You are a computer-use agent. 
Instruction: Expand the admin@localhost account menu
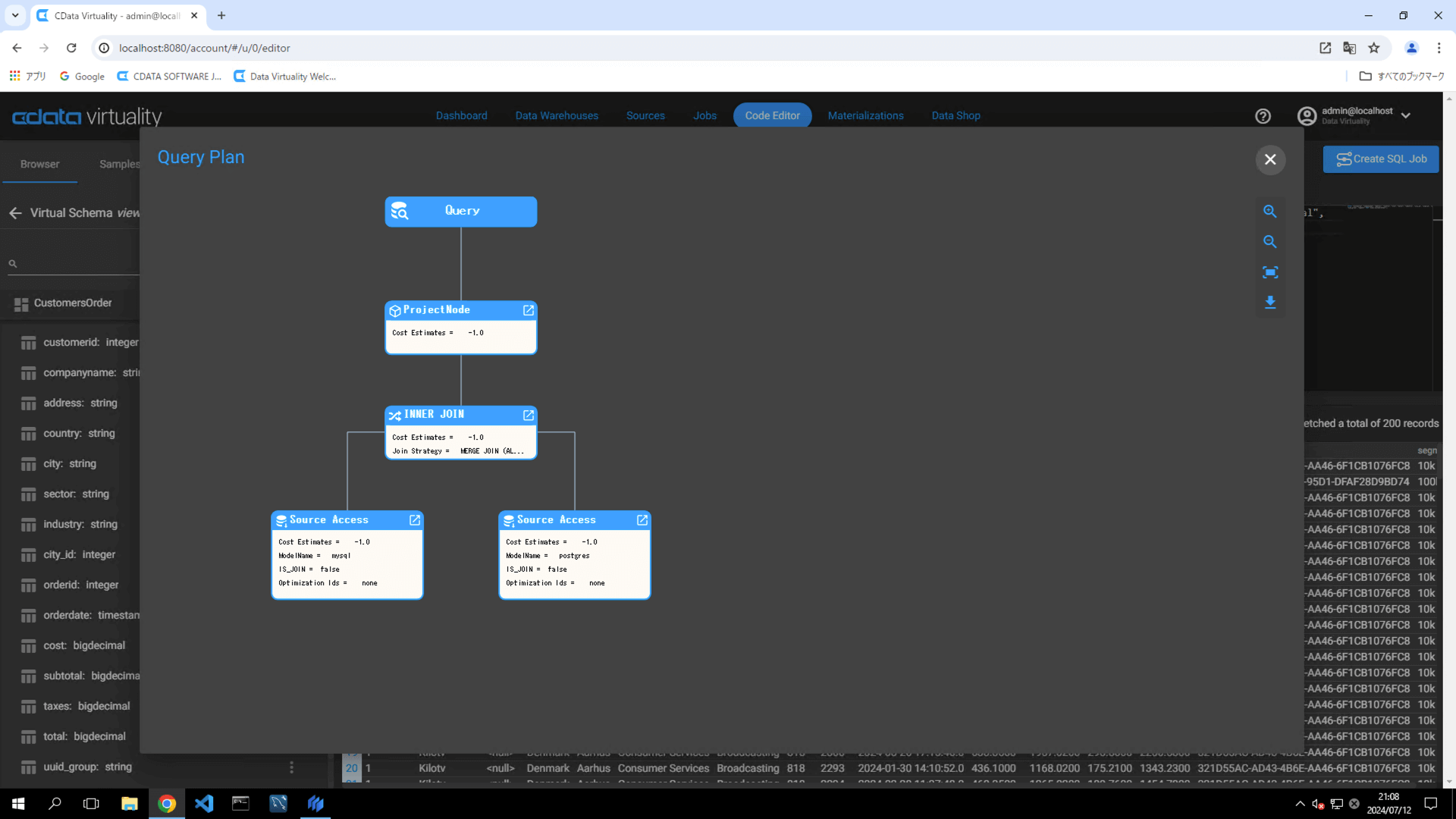pyautogui.click(x=1406, y=116)
